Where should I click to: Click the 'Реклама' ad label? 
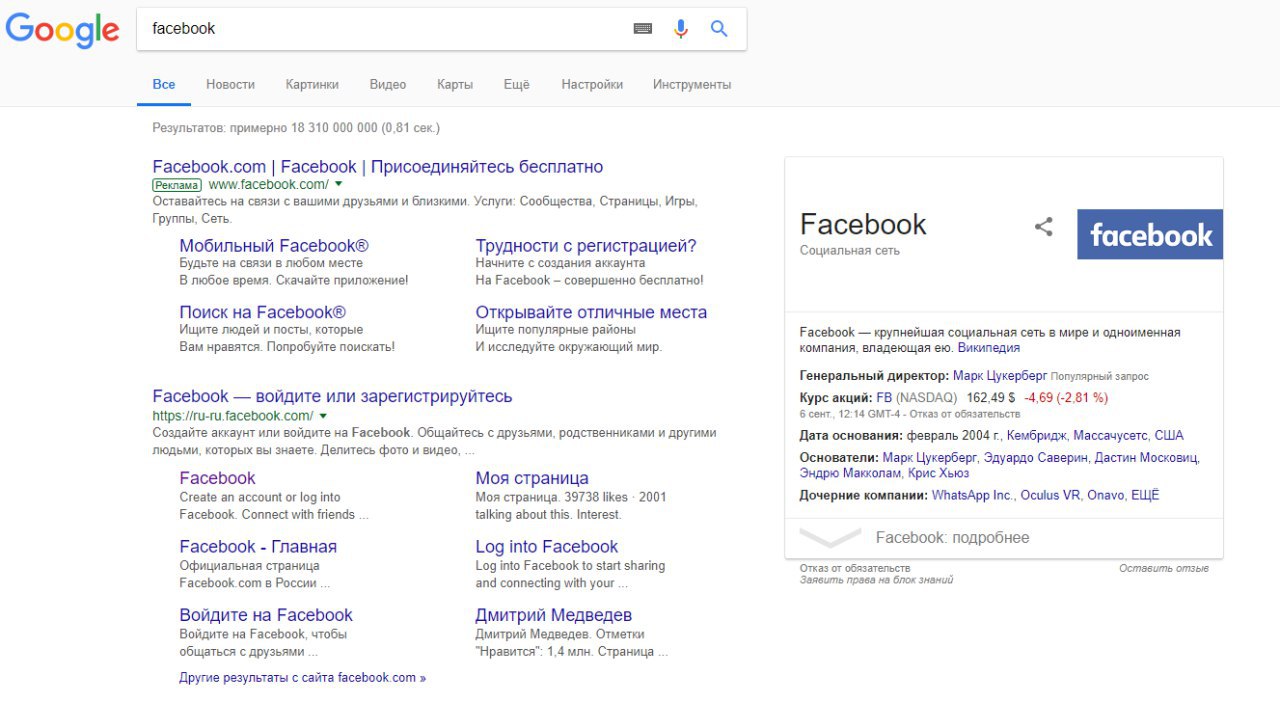point(177,185)
